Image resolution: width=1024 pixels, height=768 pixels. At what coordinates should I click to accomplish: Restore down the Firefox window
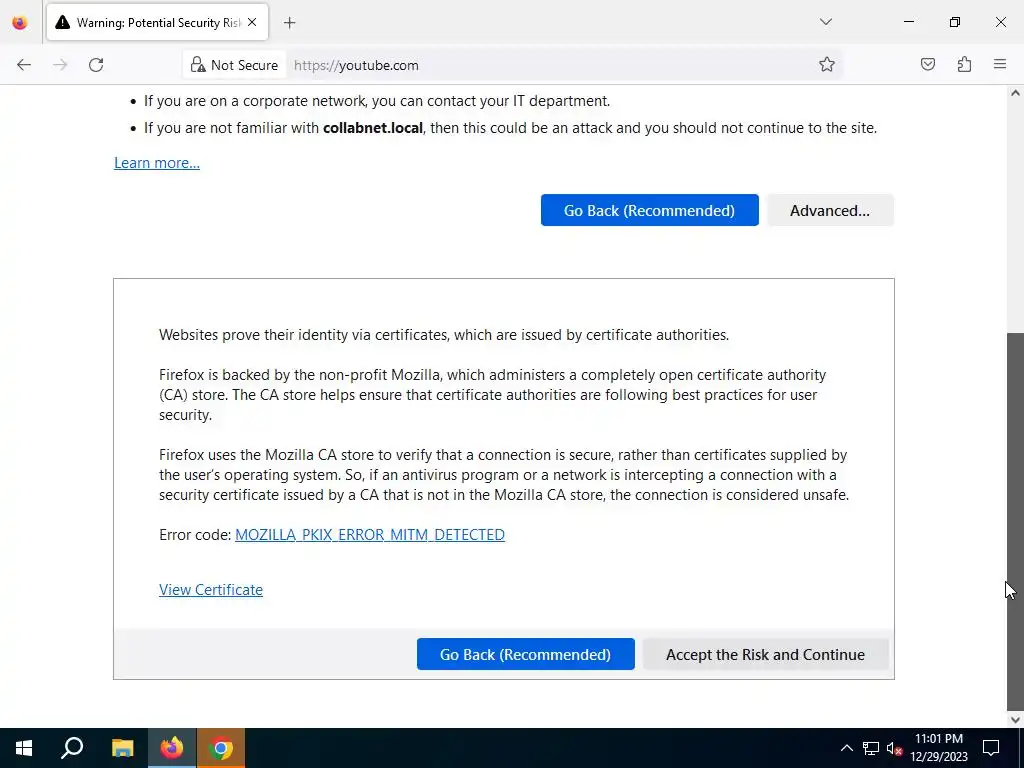(955, 22)
